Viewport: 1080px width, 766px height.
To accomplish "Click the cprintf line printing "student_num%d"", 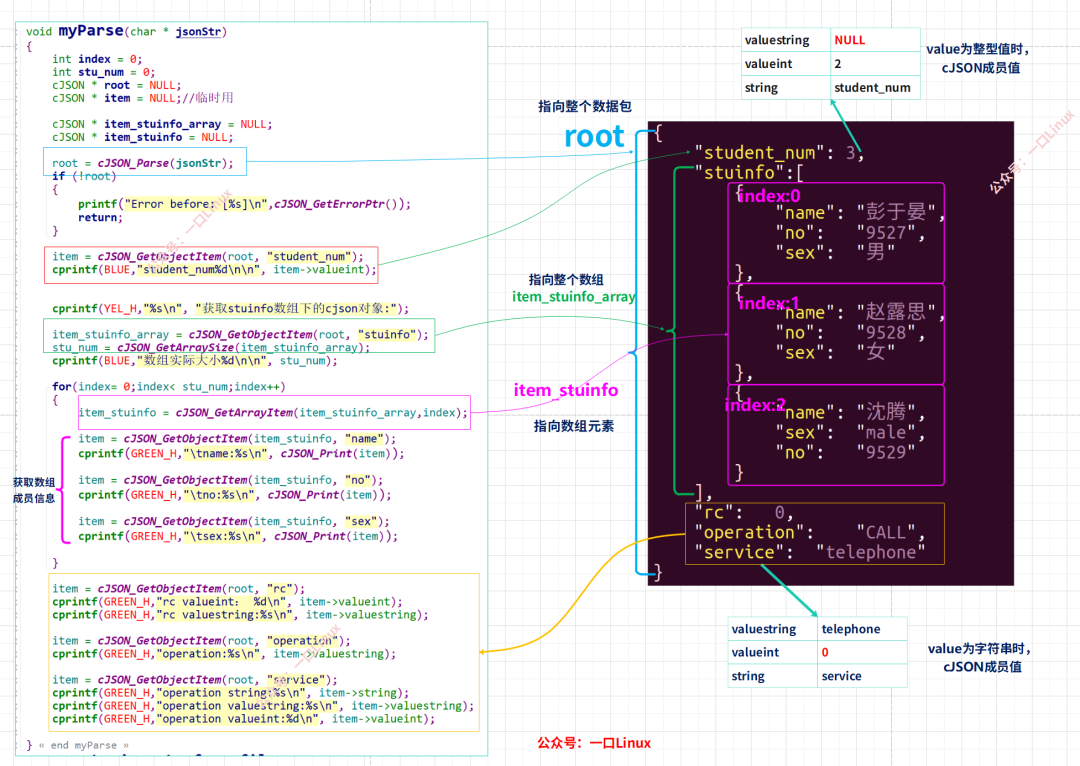I will coord(214,270).
